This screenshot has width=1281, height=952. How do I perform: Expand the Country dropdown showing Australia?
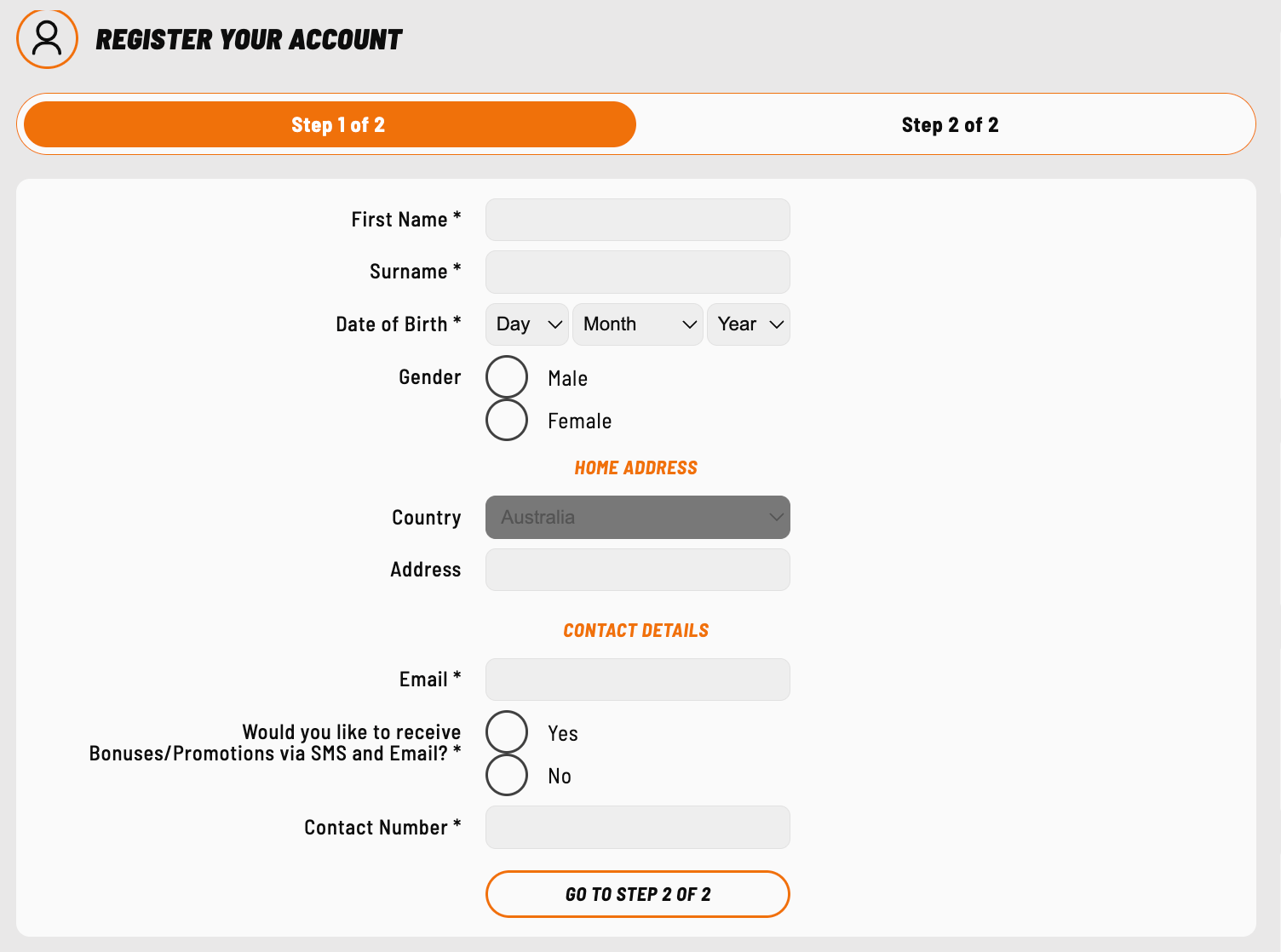pyautogui.click(x=637, y=518)
